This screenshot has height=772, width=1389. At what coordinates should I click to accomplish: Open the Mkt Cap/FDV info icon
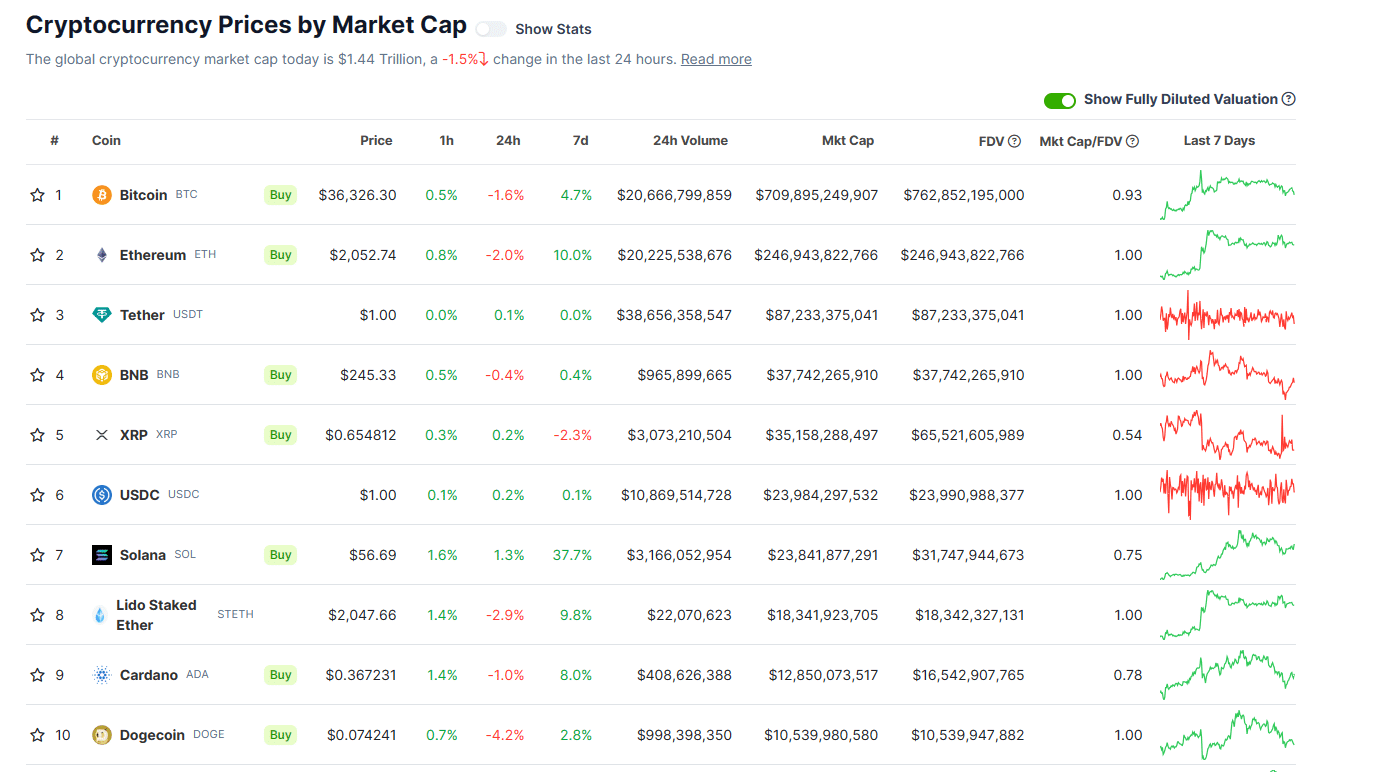(1133, 141)
